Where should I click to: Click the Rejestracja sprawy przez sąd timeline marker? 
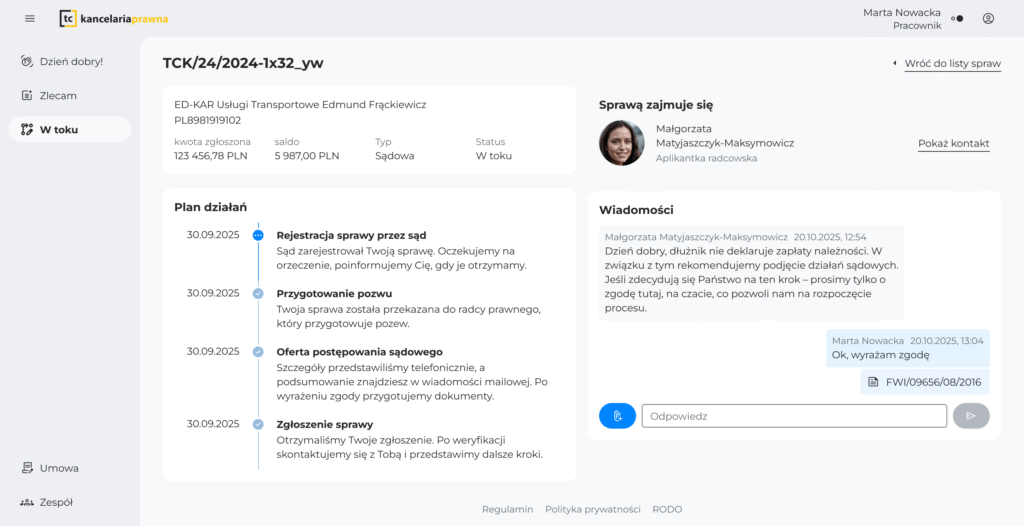click(x=258, y=235)
